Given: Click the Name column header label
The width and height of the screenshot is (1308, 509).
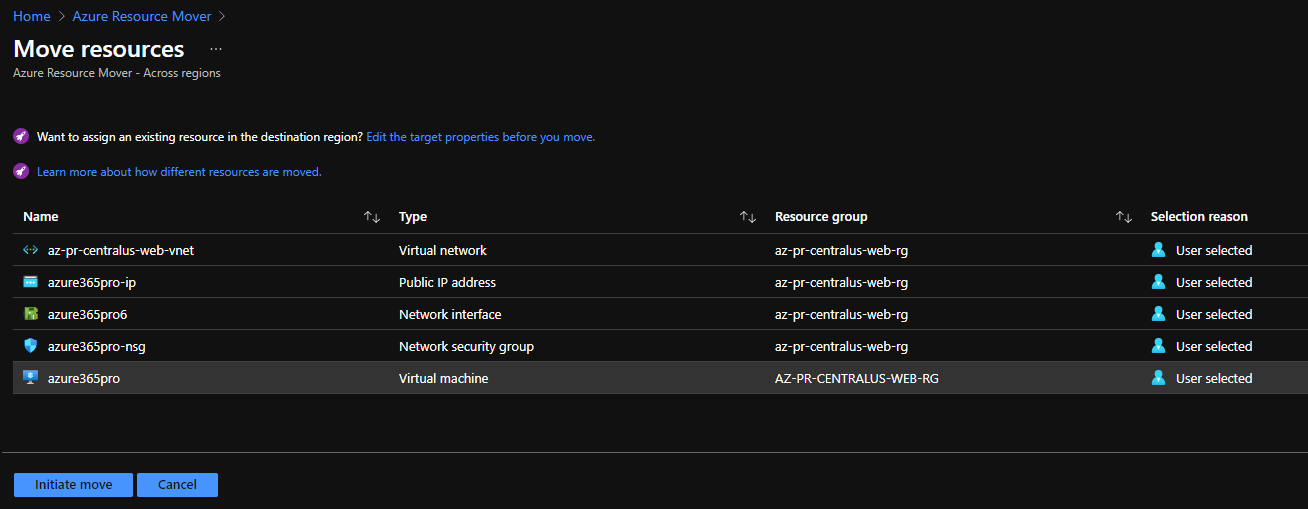Looking at the screenshot, I should (x=41, y=216).
